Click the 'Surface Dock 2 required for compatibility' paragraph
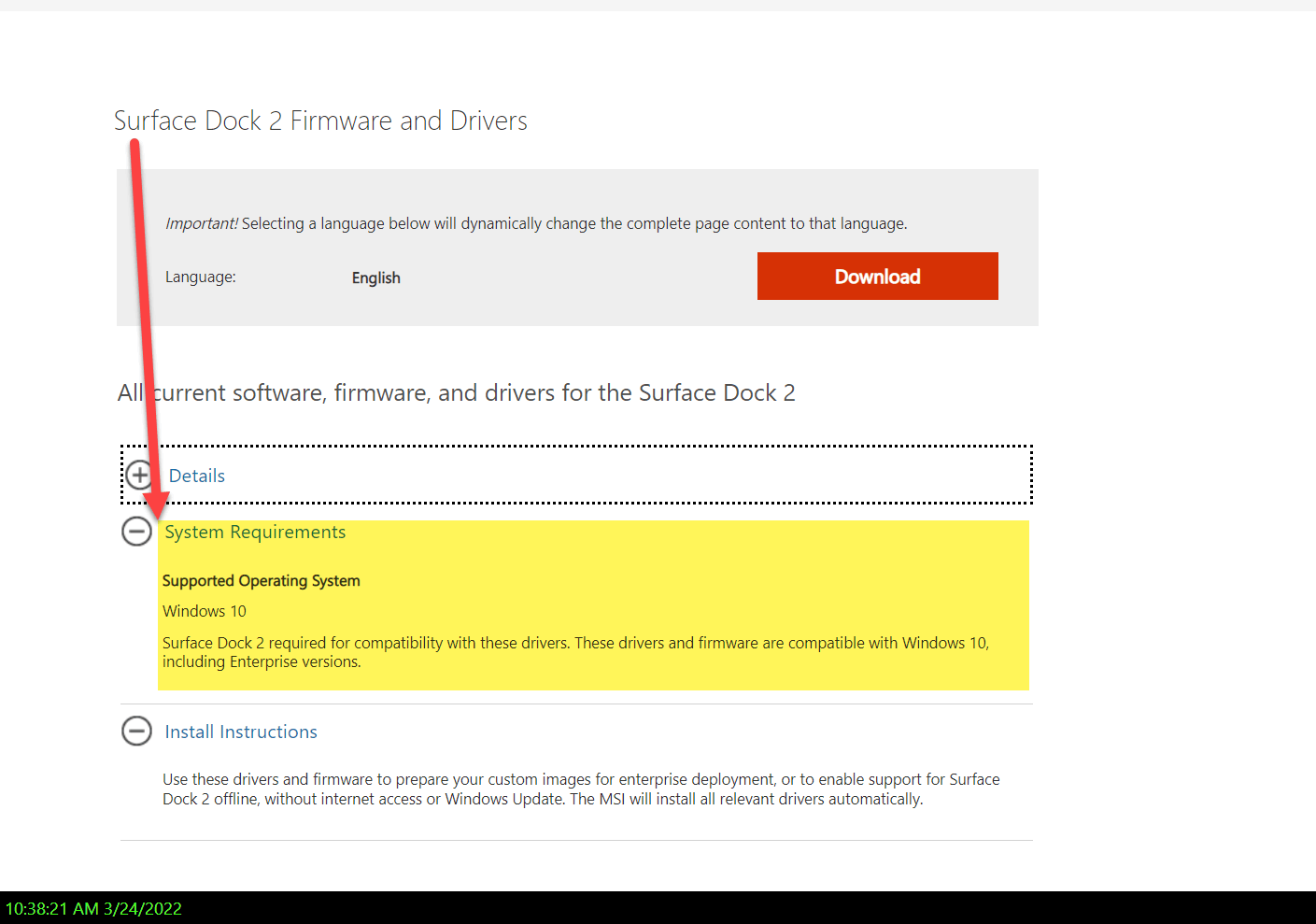The image size is (1316, 924). (575, 652)
